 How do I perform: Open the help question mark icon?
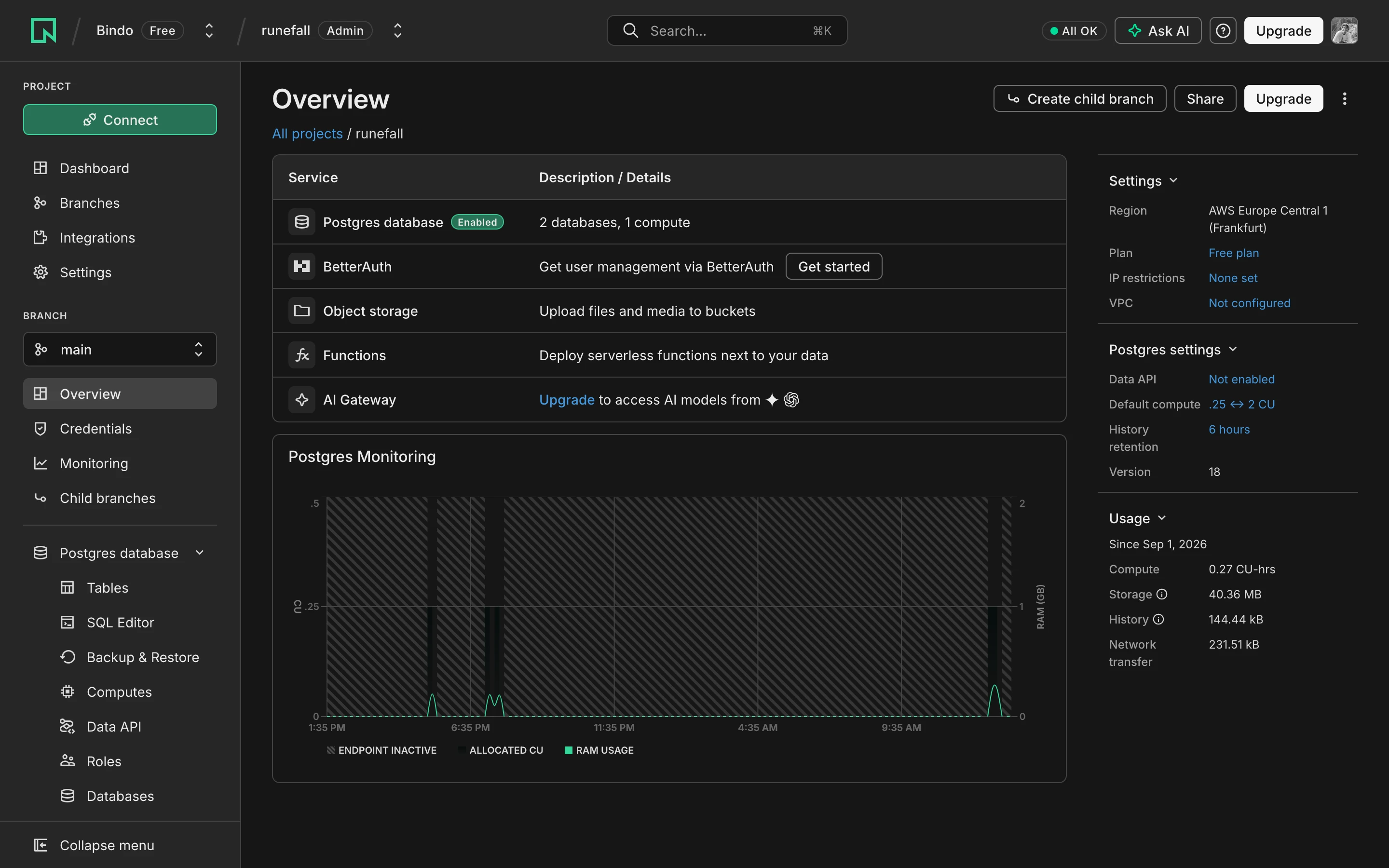(x=1223, y=30)
